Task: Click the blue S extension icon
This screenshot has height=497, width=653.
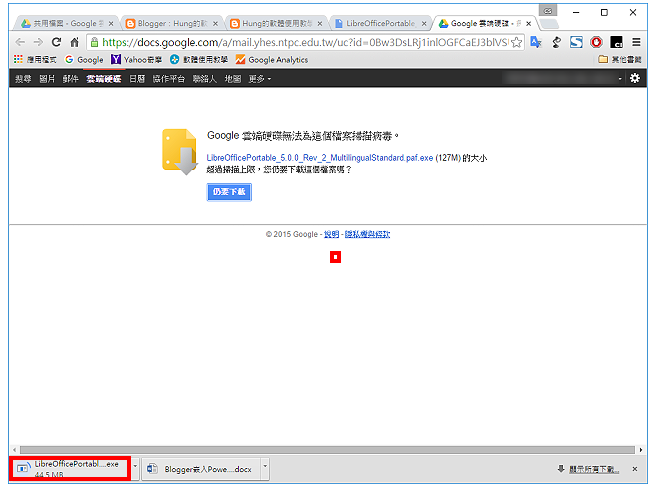Action: (576, 42)
